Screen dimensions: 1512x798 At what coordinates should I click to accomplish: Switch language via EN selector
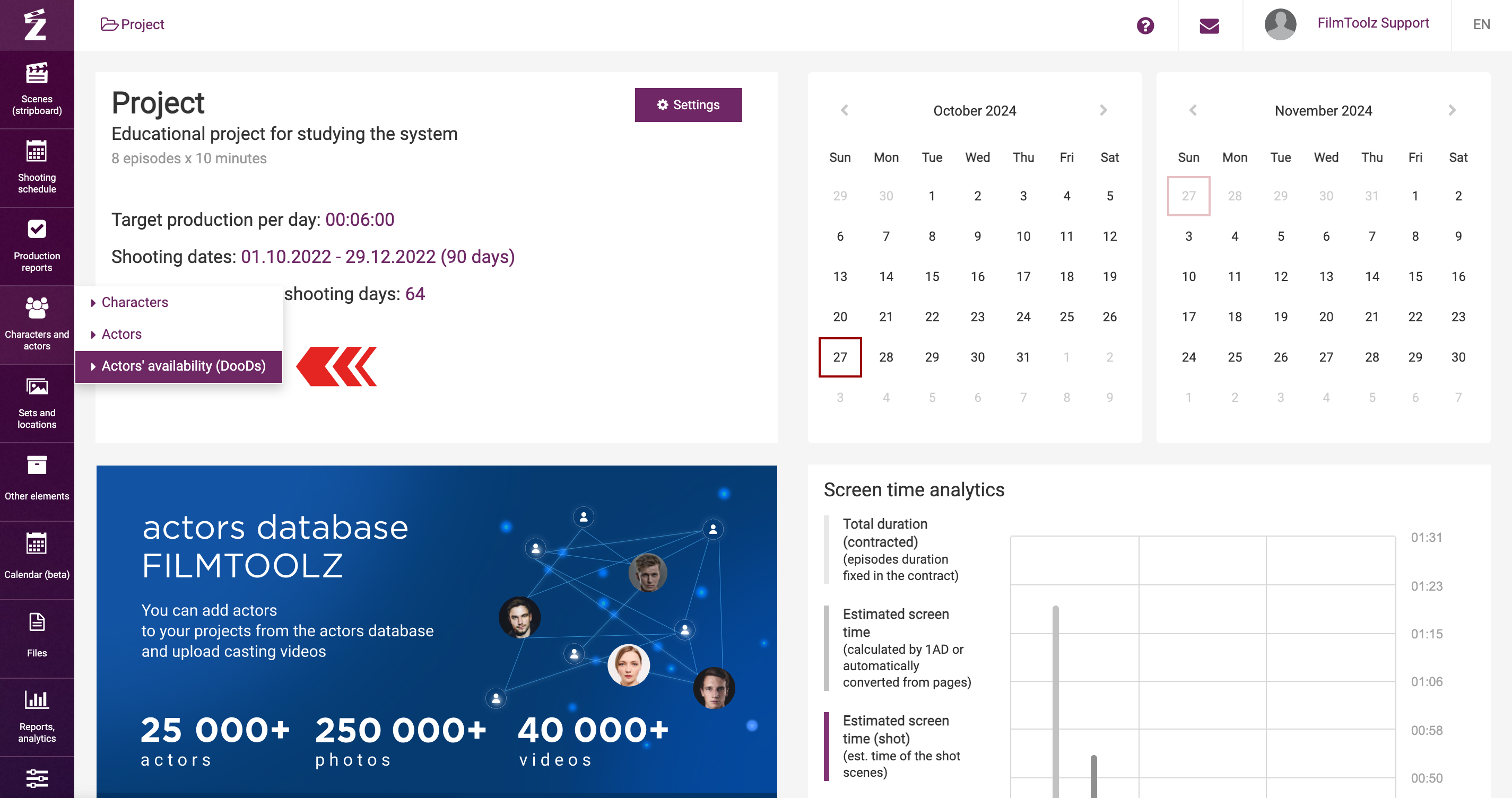point(1481,24)
